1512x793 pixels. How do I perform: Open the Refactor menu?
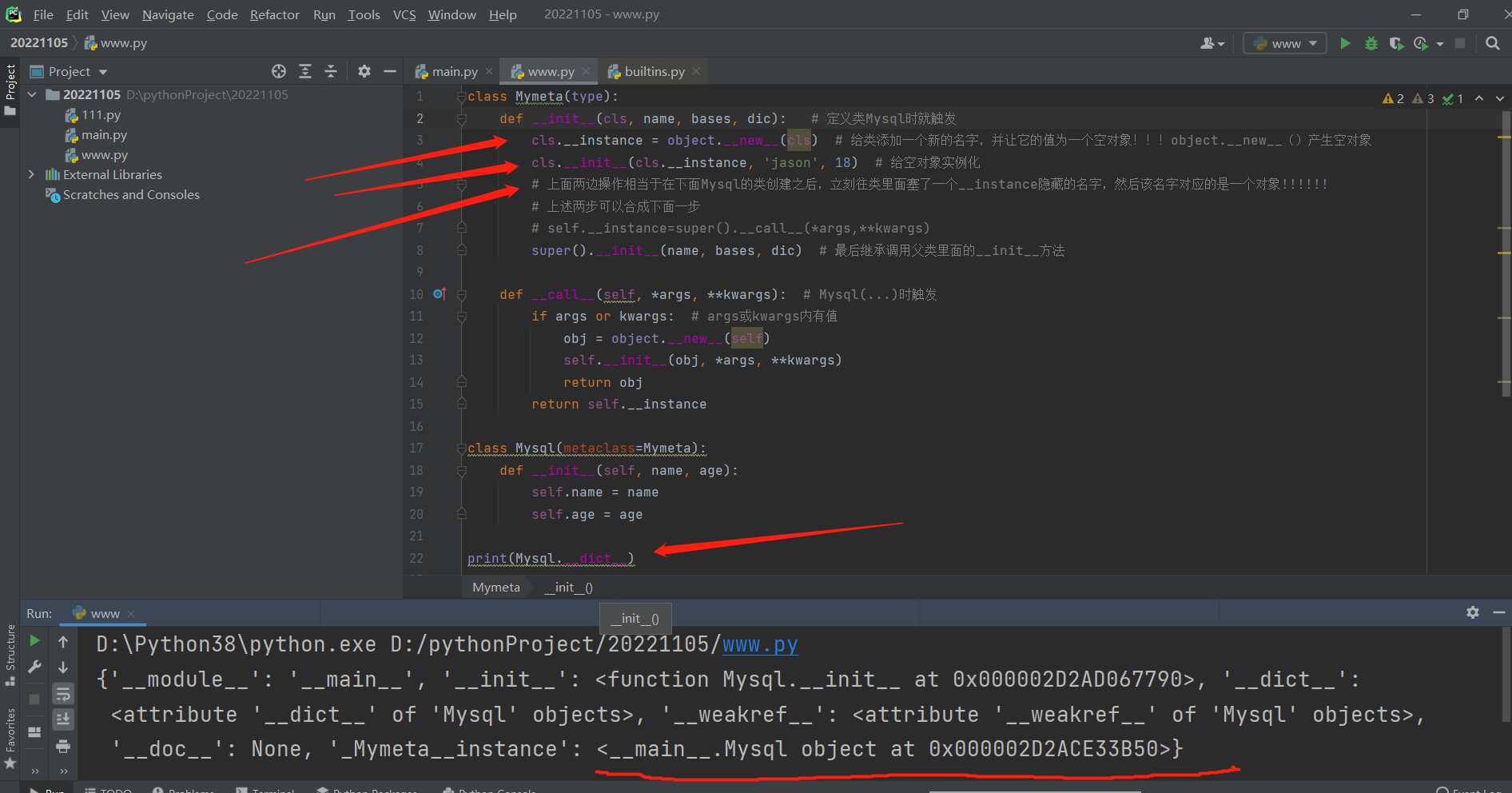click(x=274, y=14)
